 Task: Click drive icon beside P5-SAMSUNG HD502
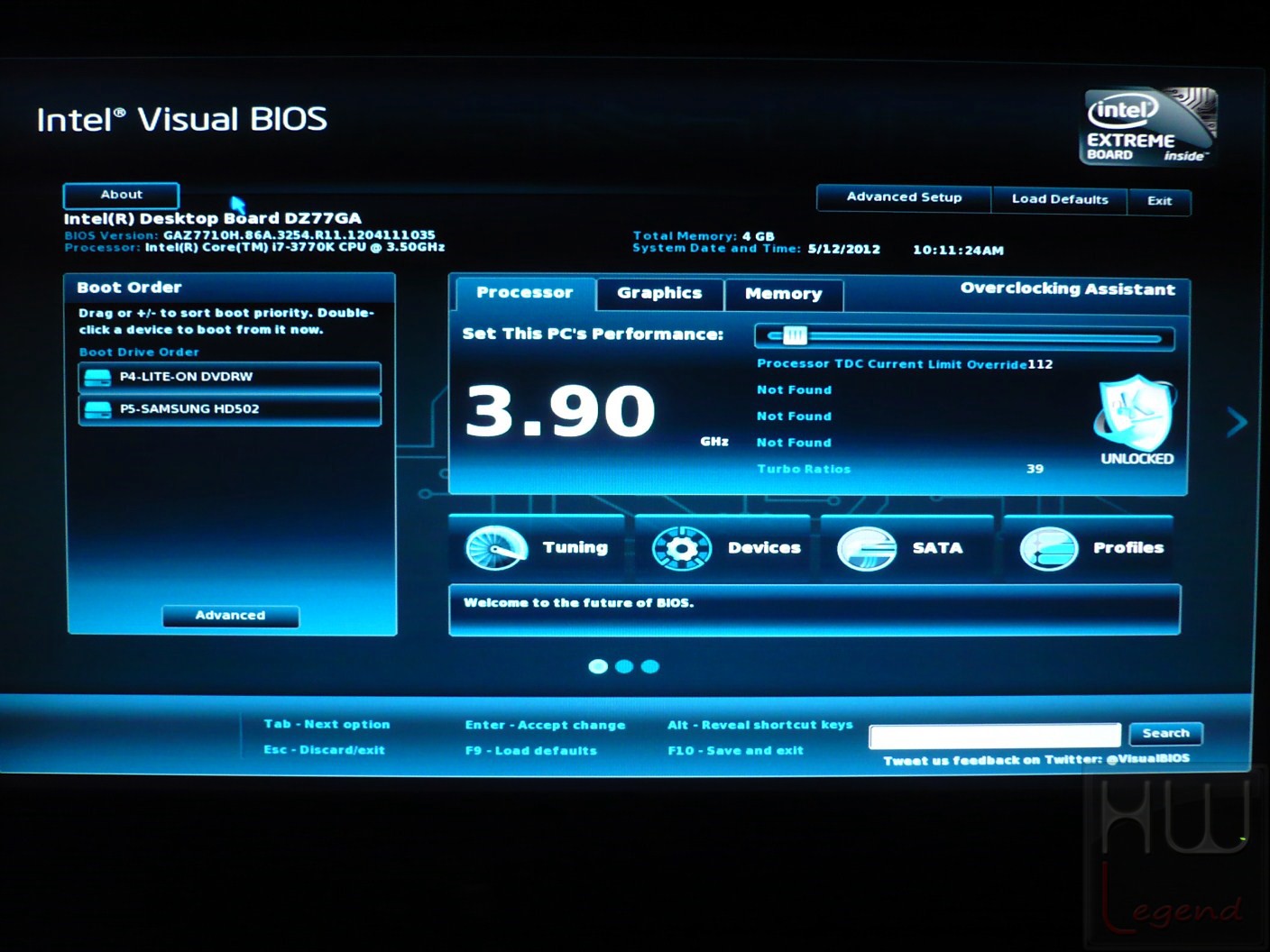[97, 409]
